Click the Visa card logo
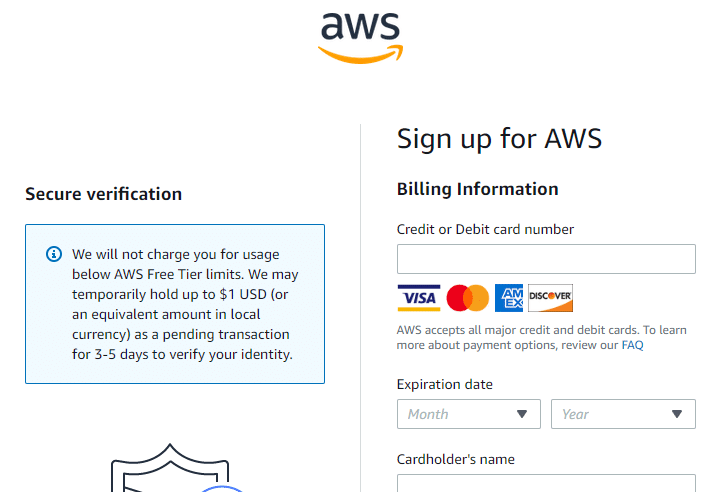 [419, 298]
